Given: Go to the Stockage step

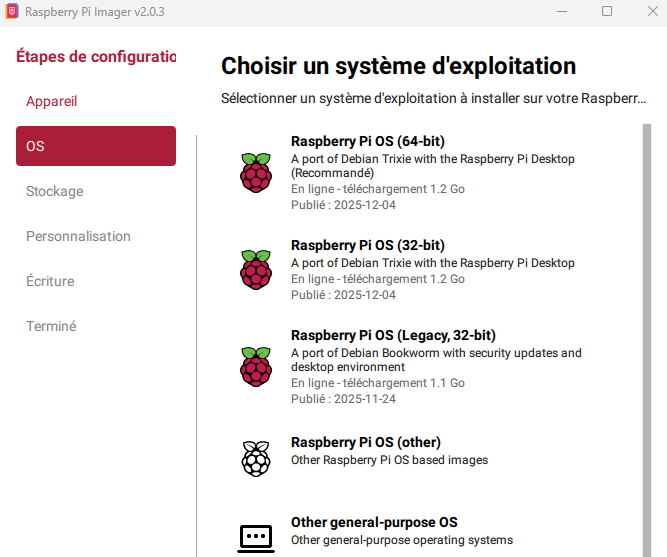Looking at the screenshot, I should point(55,191).
